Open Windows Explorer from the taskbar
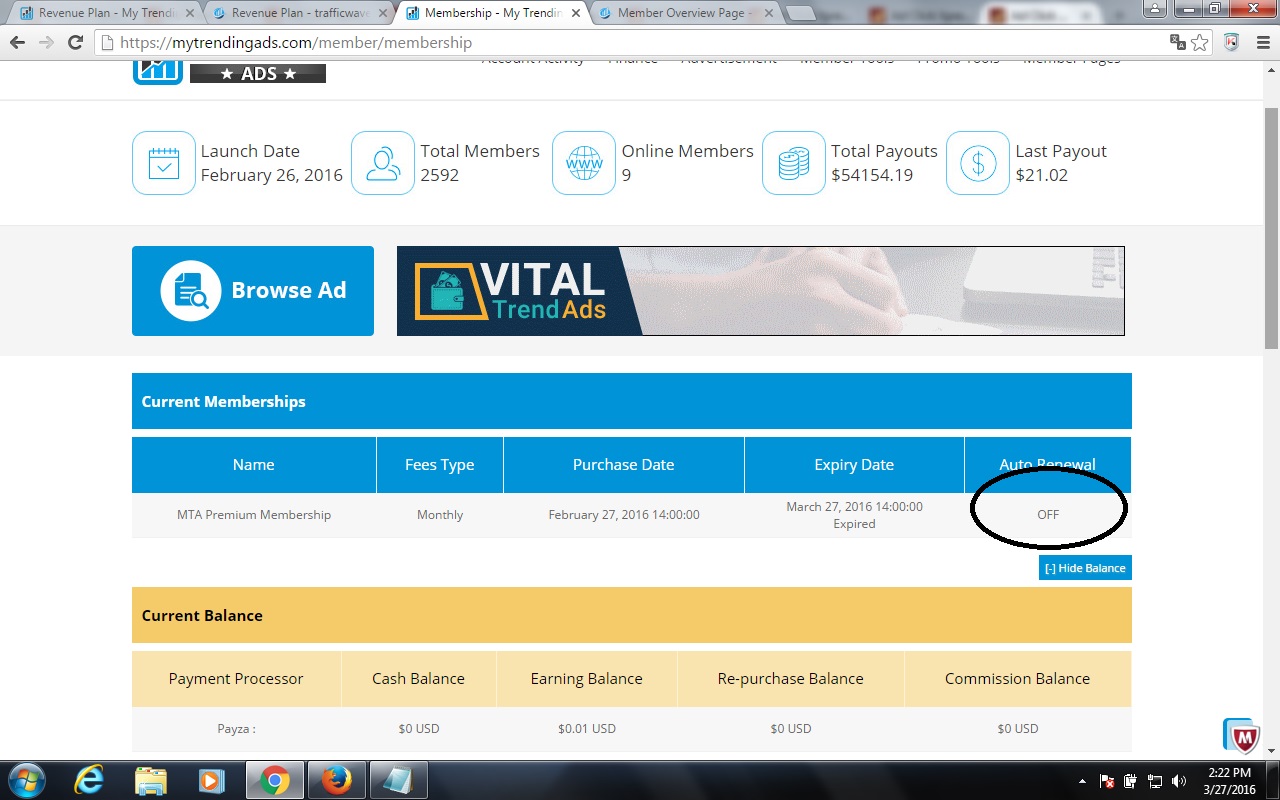The width and height of the screenshot is (1280, 800). coord(151,780)
